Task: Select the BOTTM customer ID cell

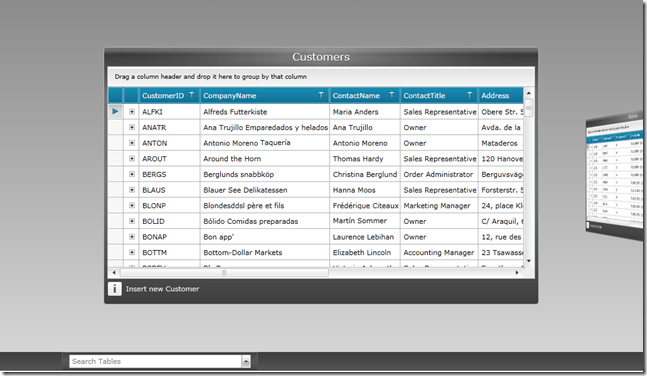Action: tap(170, 253)
